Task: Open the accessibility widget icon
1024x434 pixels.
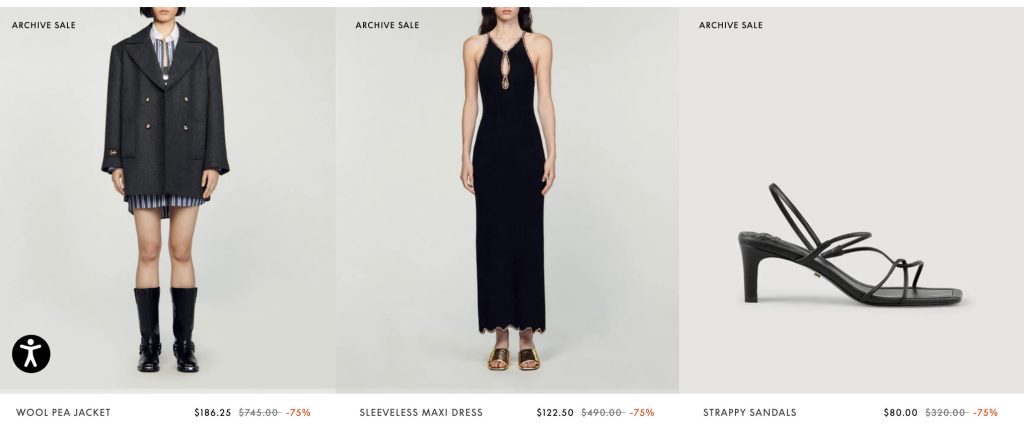Action: click(31, 354)
